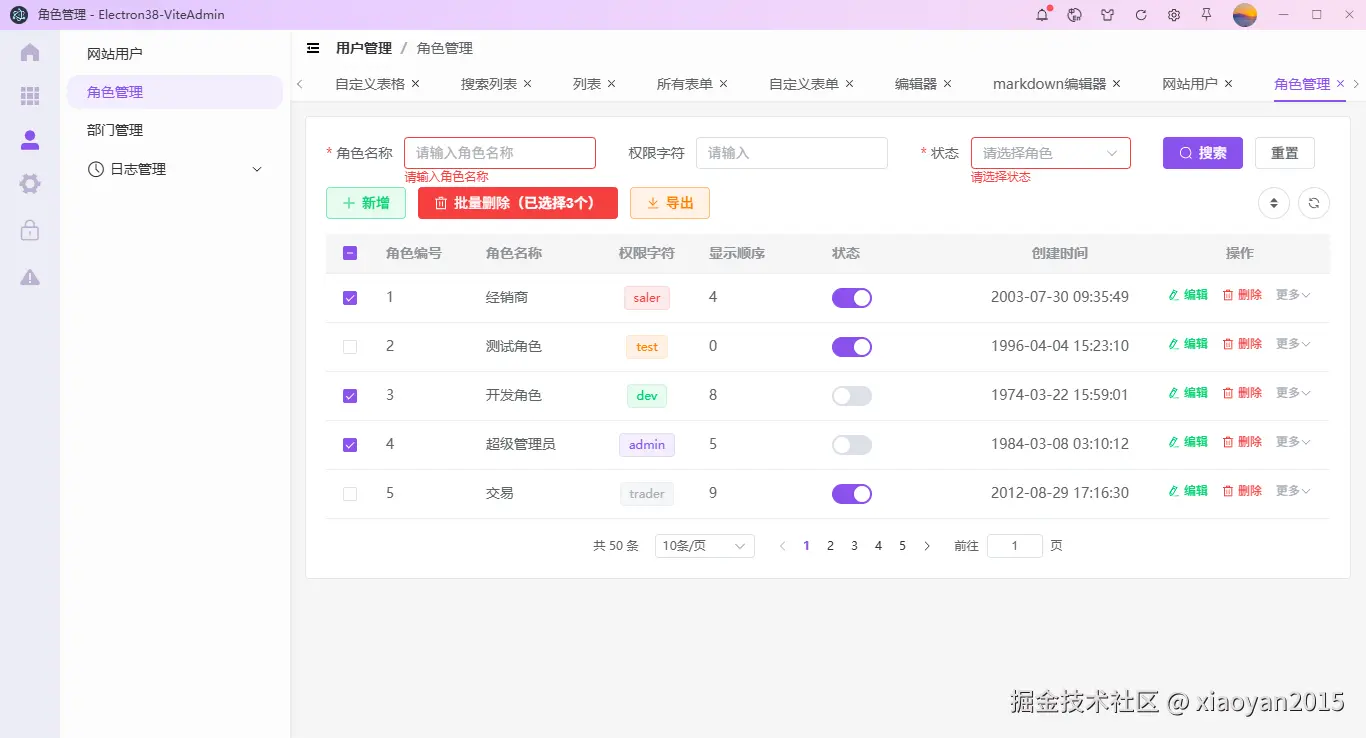Click the 批量删除 batch delete button
Image resolution: width=1366 pixels, height=738 pixels.
517,202
